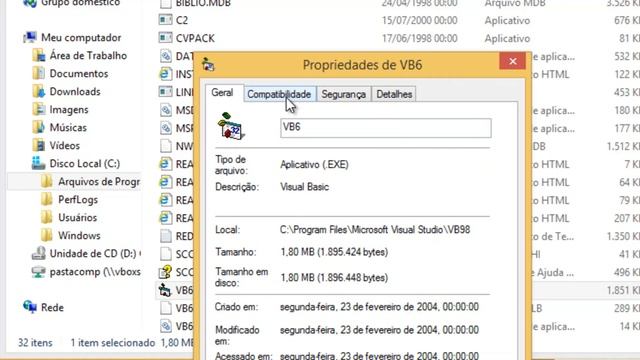640x360 pixels.
Task: Click the Criado em date value
Action: (x=379, y=307)
